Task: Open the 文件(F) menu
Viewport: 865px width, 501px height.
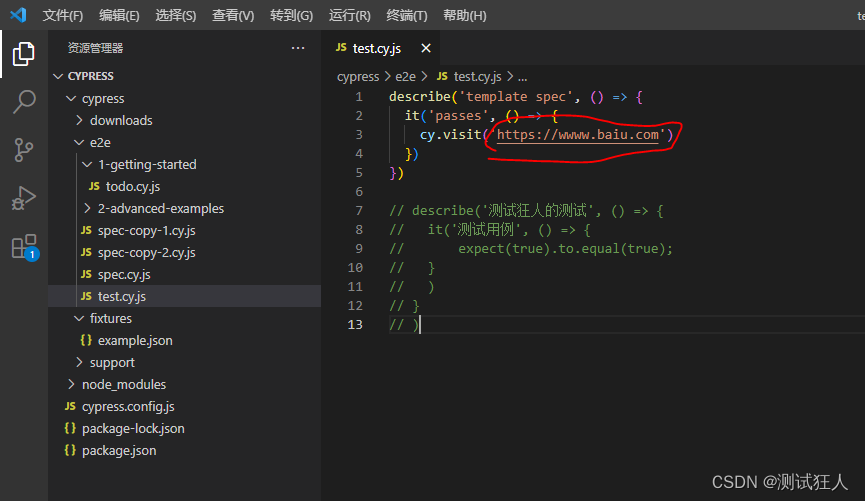Action: (63, 15)
